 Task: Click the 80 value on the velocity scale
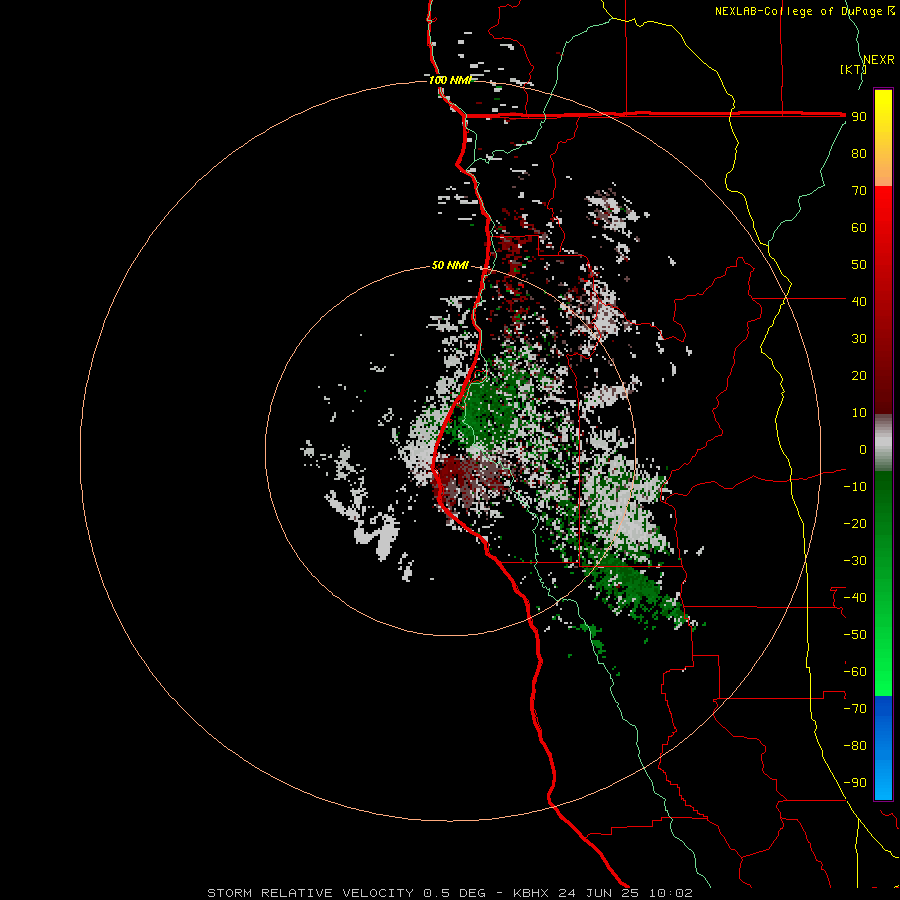tap(859, 153)
